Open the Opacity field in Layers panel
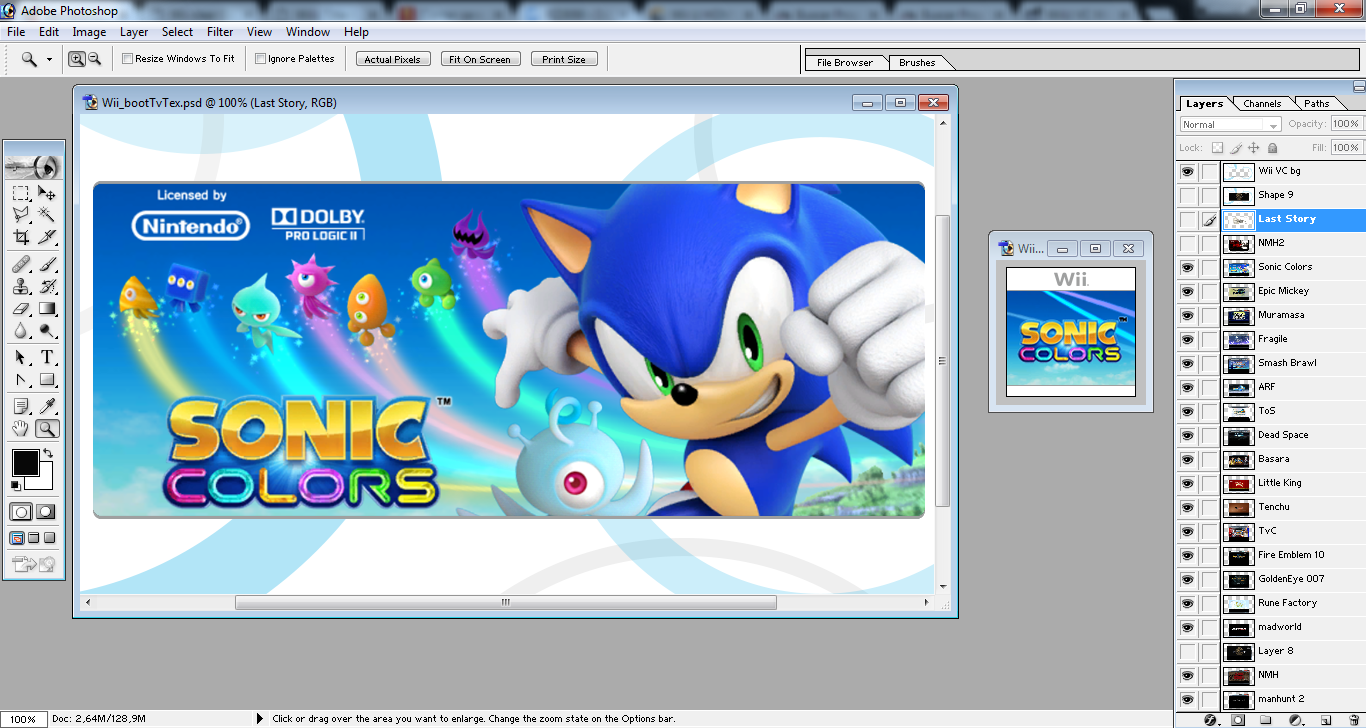This screenshot has width=1366, height=728. [x=1345, y=124]
